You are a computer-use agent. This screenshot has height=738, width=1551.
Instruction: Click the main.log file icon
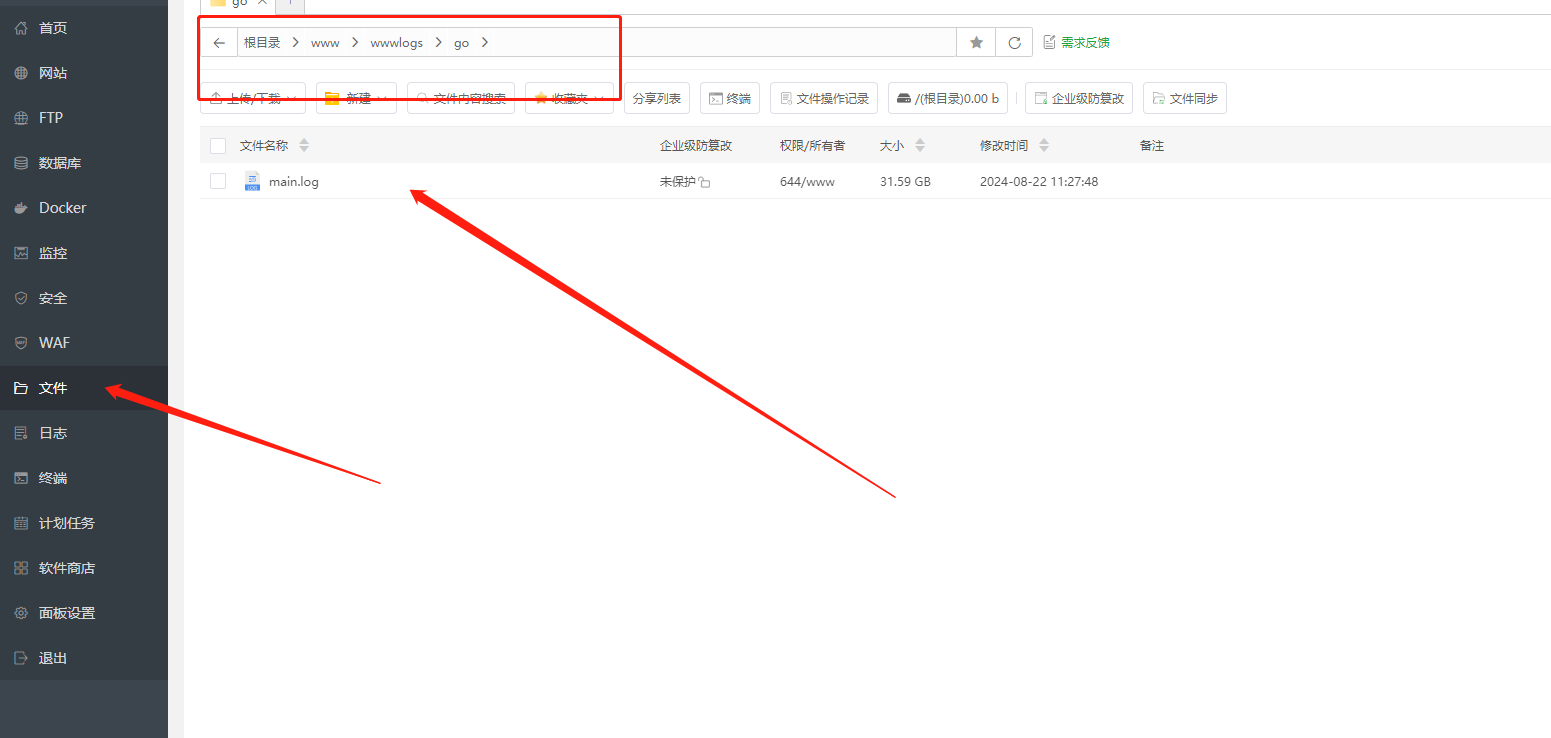point(252,181)
